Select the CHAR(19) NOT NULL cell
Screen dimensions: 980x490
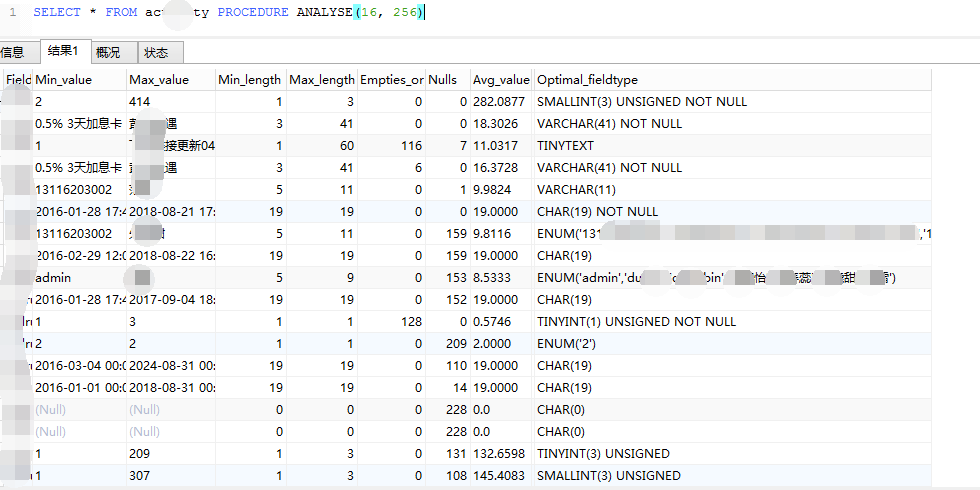pos(732,211)
